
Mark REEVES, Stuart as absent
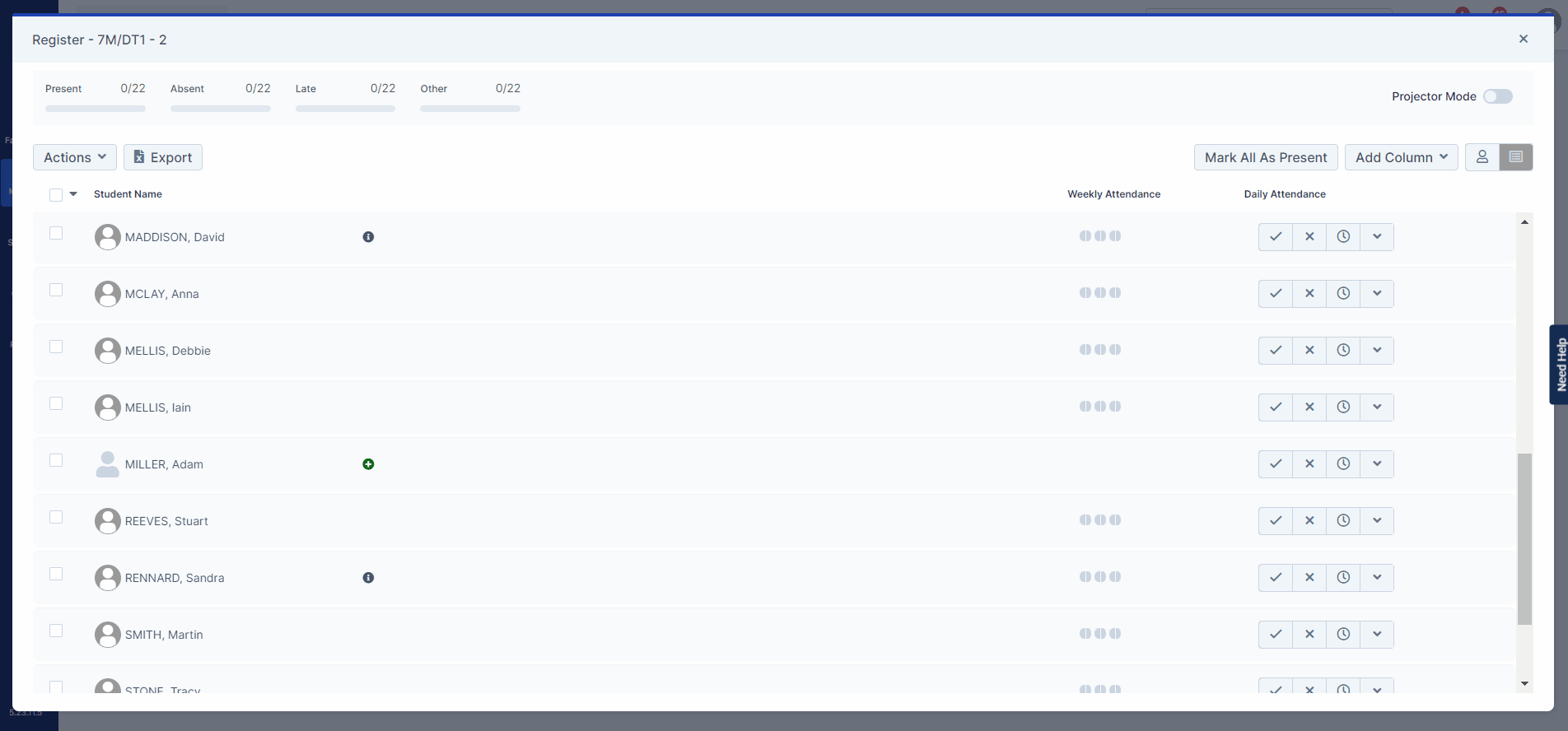click(1309, 521)
